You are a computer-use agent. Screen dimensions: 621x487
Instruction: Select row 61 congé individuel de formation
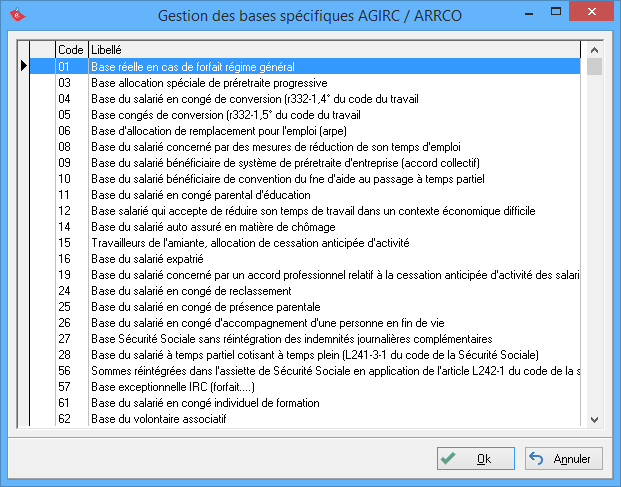click(300, 402)
